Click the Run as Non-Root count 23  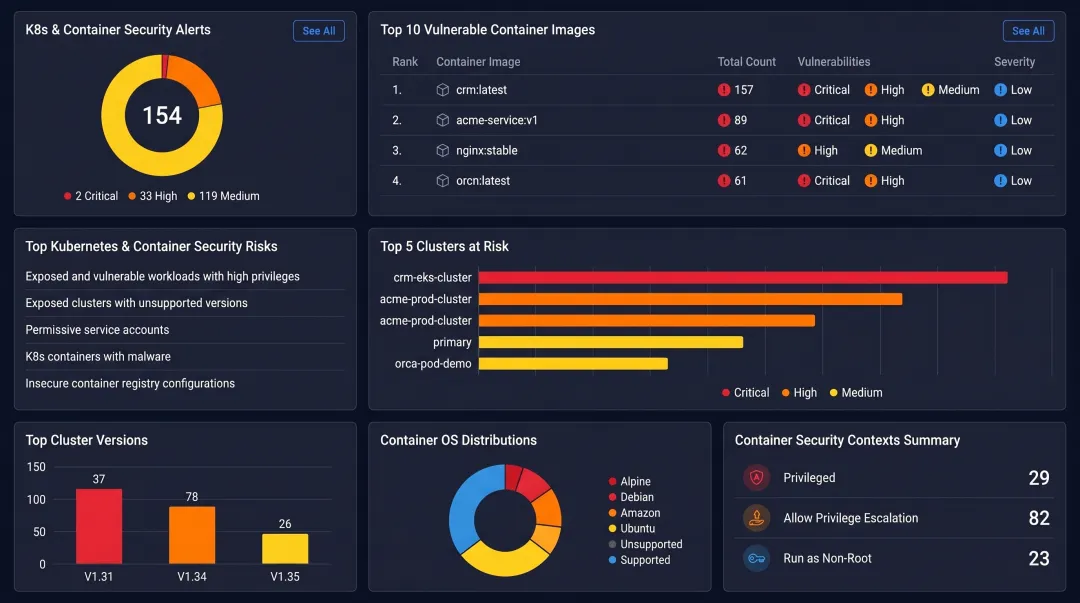(1039, 558)
